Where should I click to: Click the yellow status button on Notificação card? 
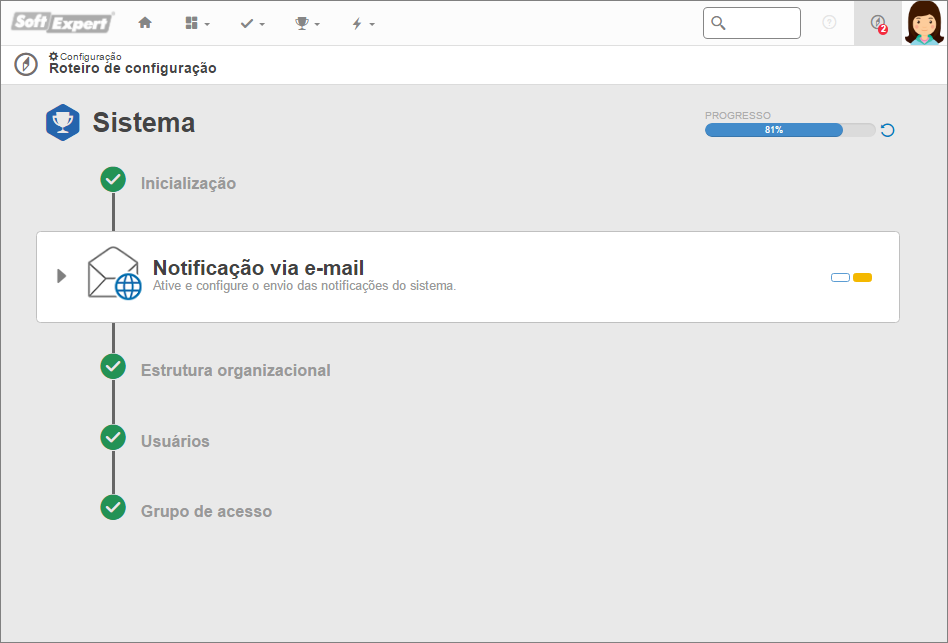(862, 277)
